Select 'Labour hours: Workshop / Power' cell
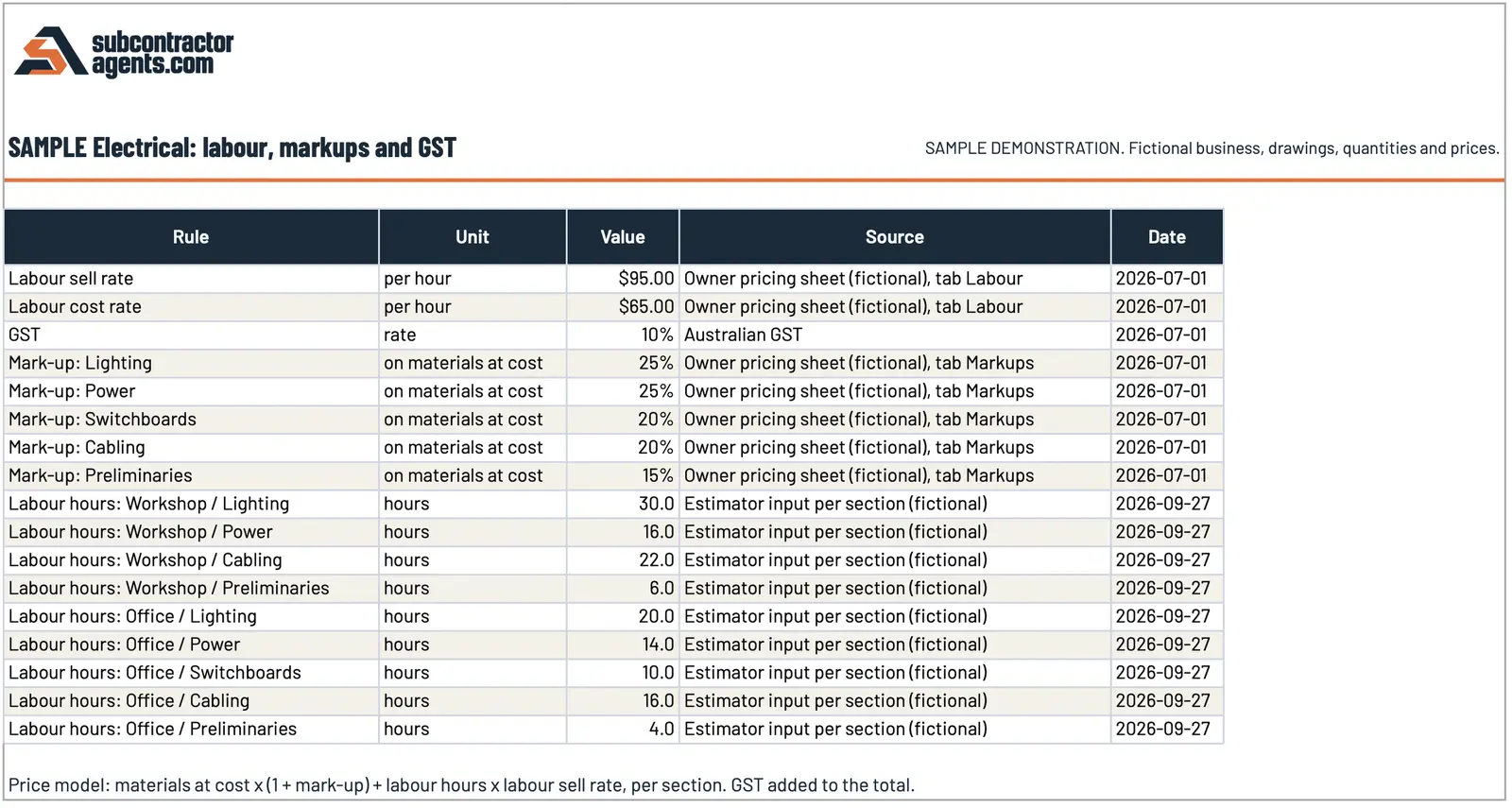The width and height of the screenshot is (1512, 808). click(x=191, y=532)
